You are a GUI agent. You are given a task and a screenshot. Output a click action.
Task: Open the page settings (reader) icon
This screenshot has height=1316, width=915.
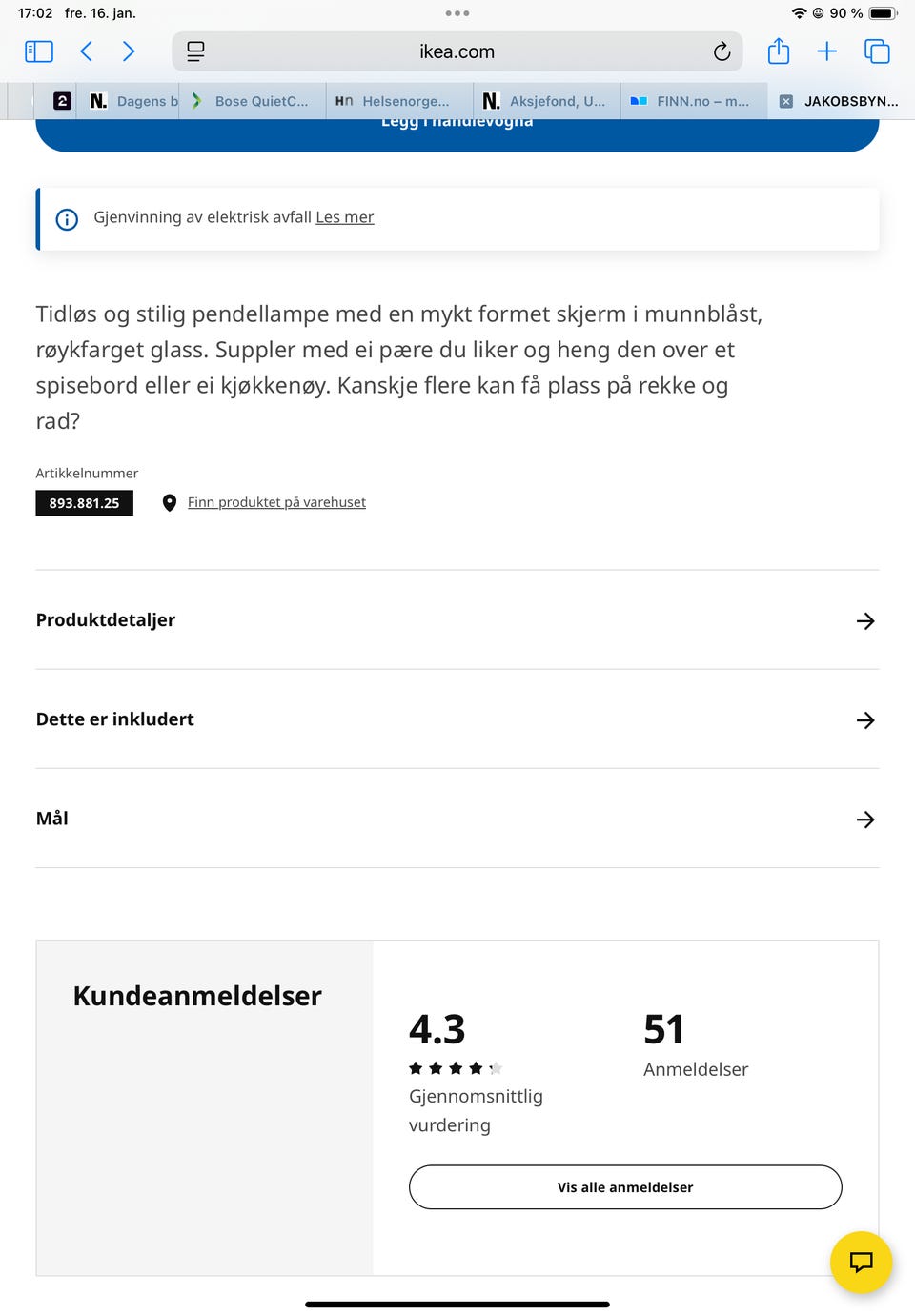click(x=195, y=51)
